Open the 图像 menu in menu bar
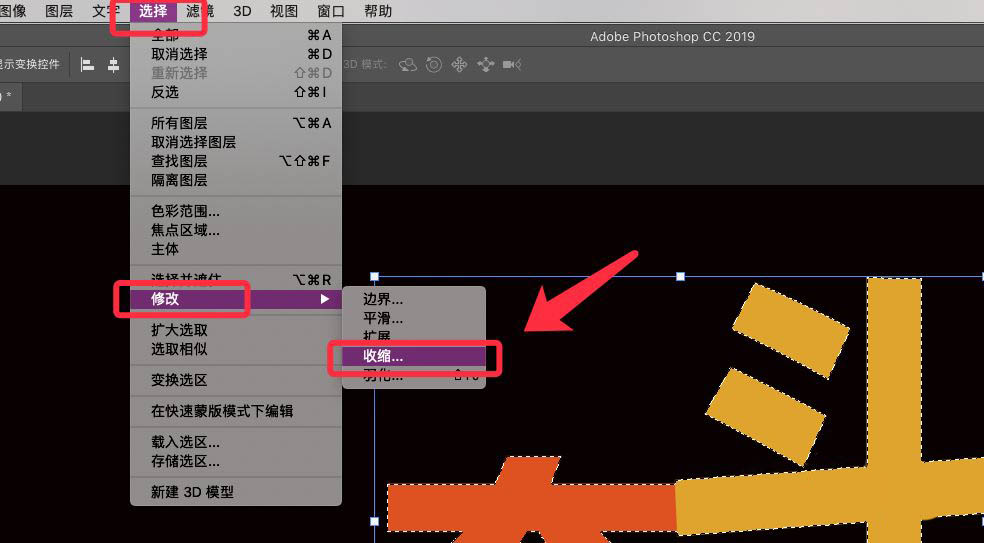The height and width of the screenshot is (543, 984). coord(13,11)
